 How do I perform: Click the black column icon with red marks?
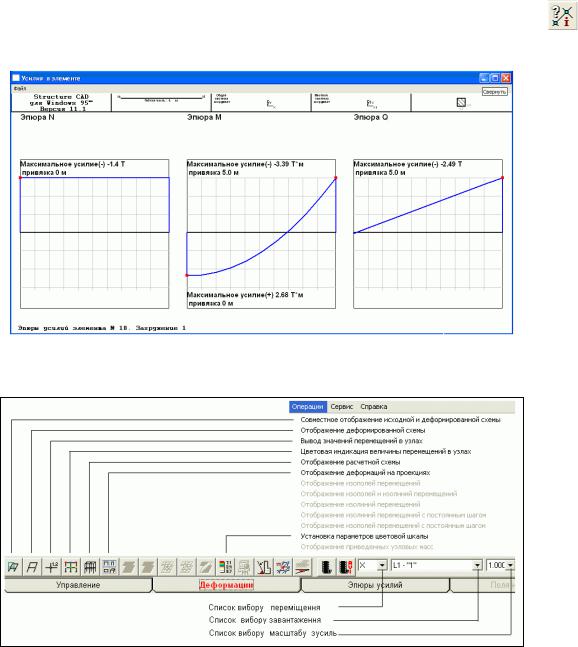[346, 567]
